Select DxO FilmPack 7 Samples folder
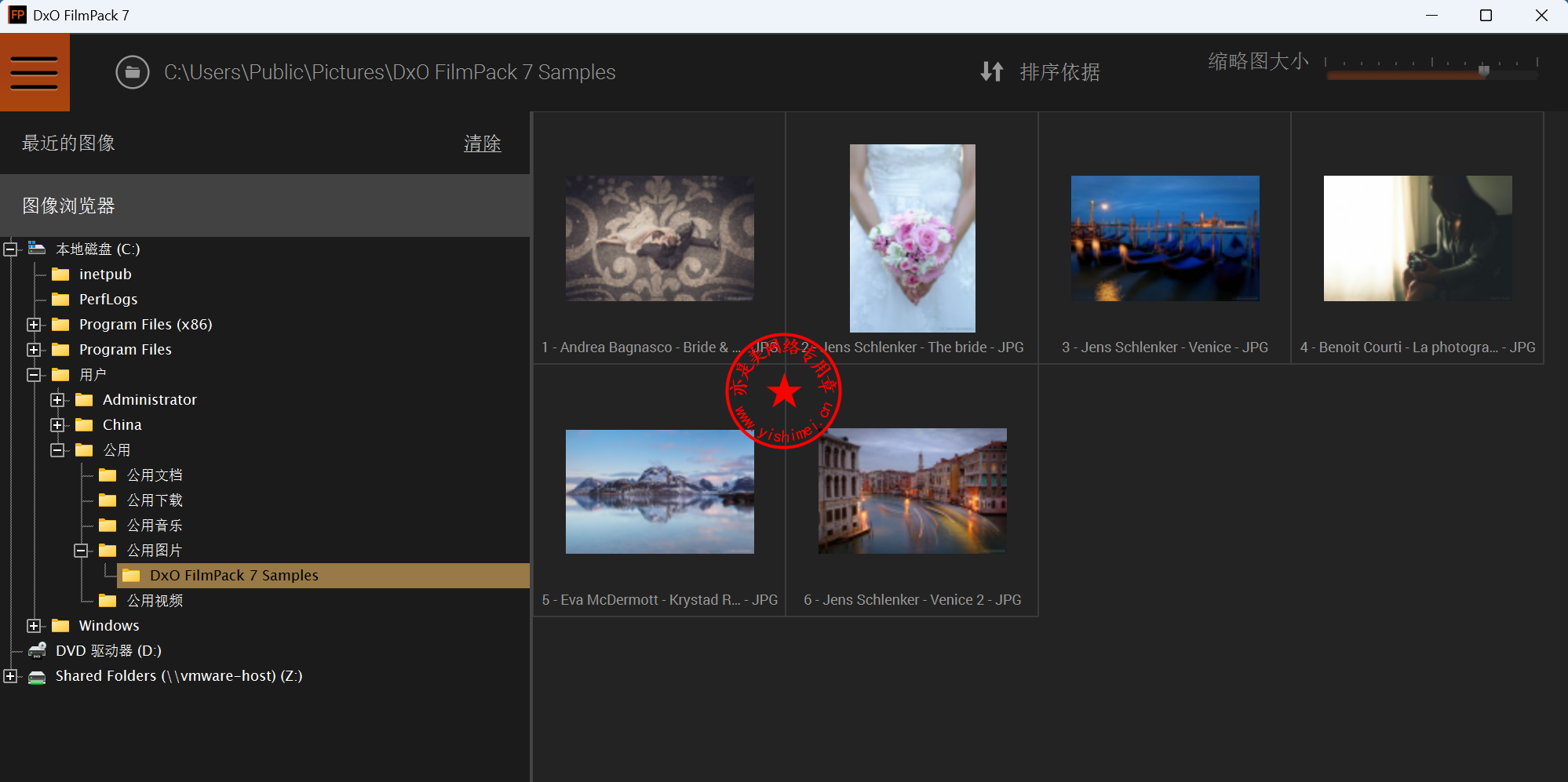The height and width of the screenshot is (782, 1568). click(x=234, y=576)
